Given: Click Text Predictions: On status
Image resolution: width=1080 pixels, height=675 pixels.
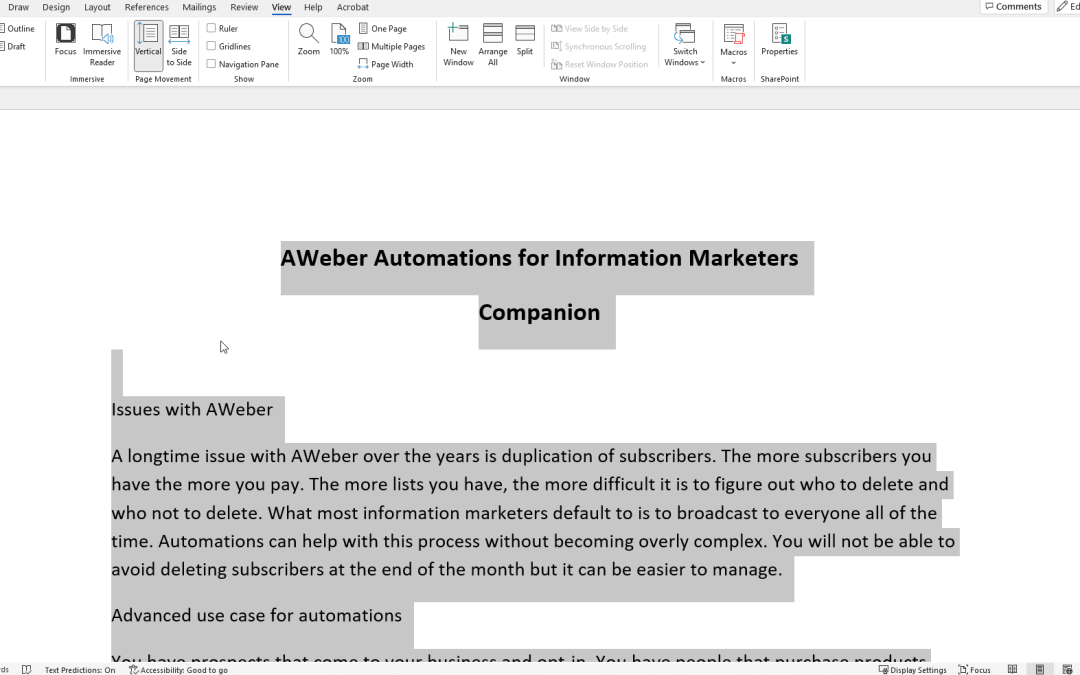Looking at the screenshot, I should (80, 669).
